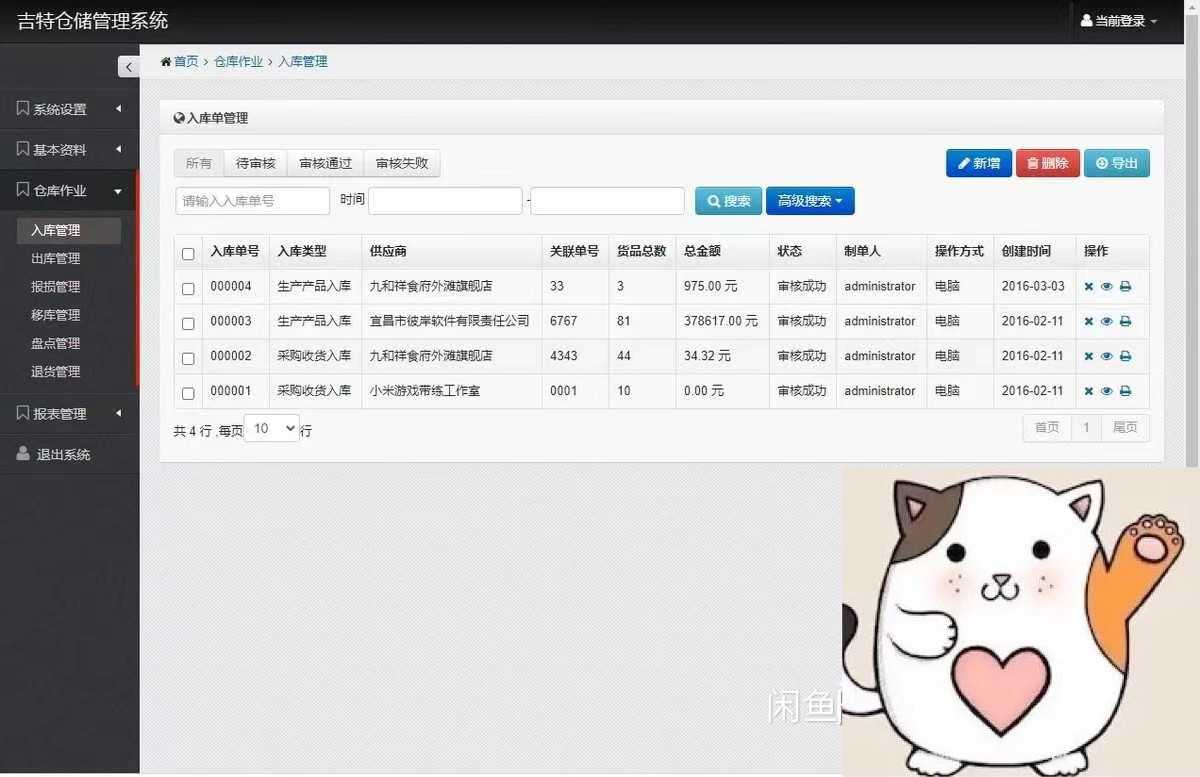1200x777 pixels.
Task: Open 出库管理 in the sidebar
Action: coord(56,258)
